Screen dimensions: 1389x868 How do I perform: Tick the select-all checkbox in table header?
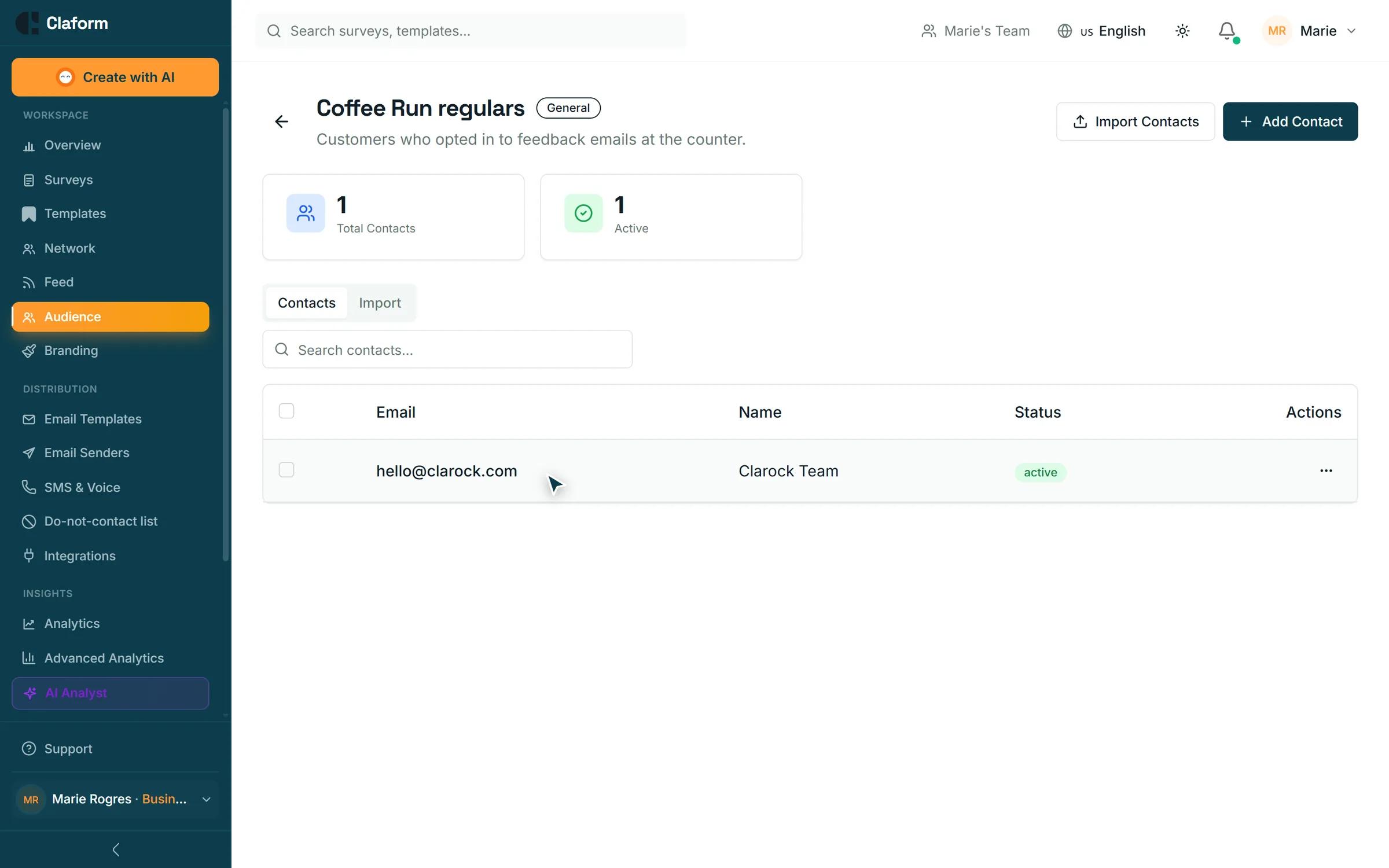click(286, 411)
